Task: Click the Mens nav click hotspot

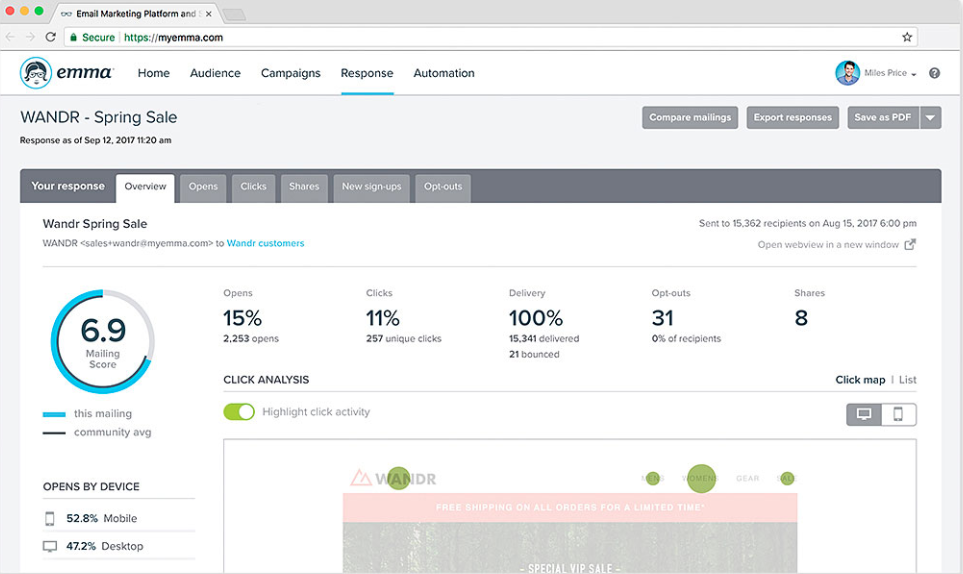Action: 653,478
